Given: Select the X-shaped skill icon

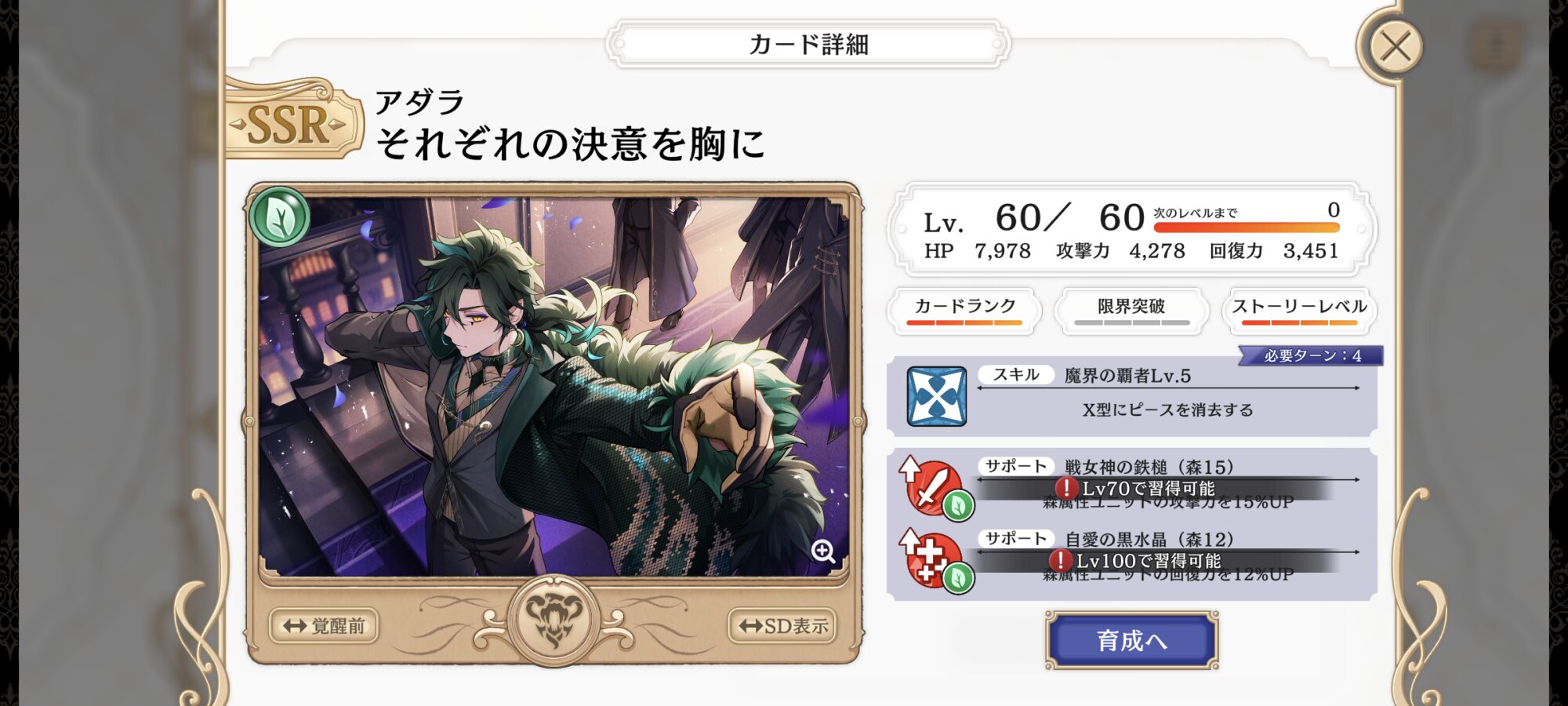Looking at the screenshot, I should pyautogui.click(x=936, y=396).
